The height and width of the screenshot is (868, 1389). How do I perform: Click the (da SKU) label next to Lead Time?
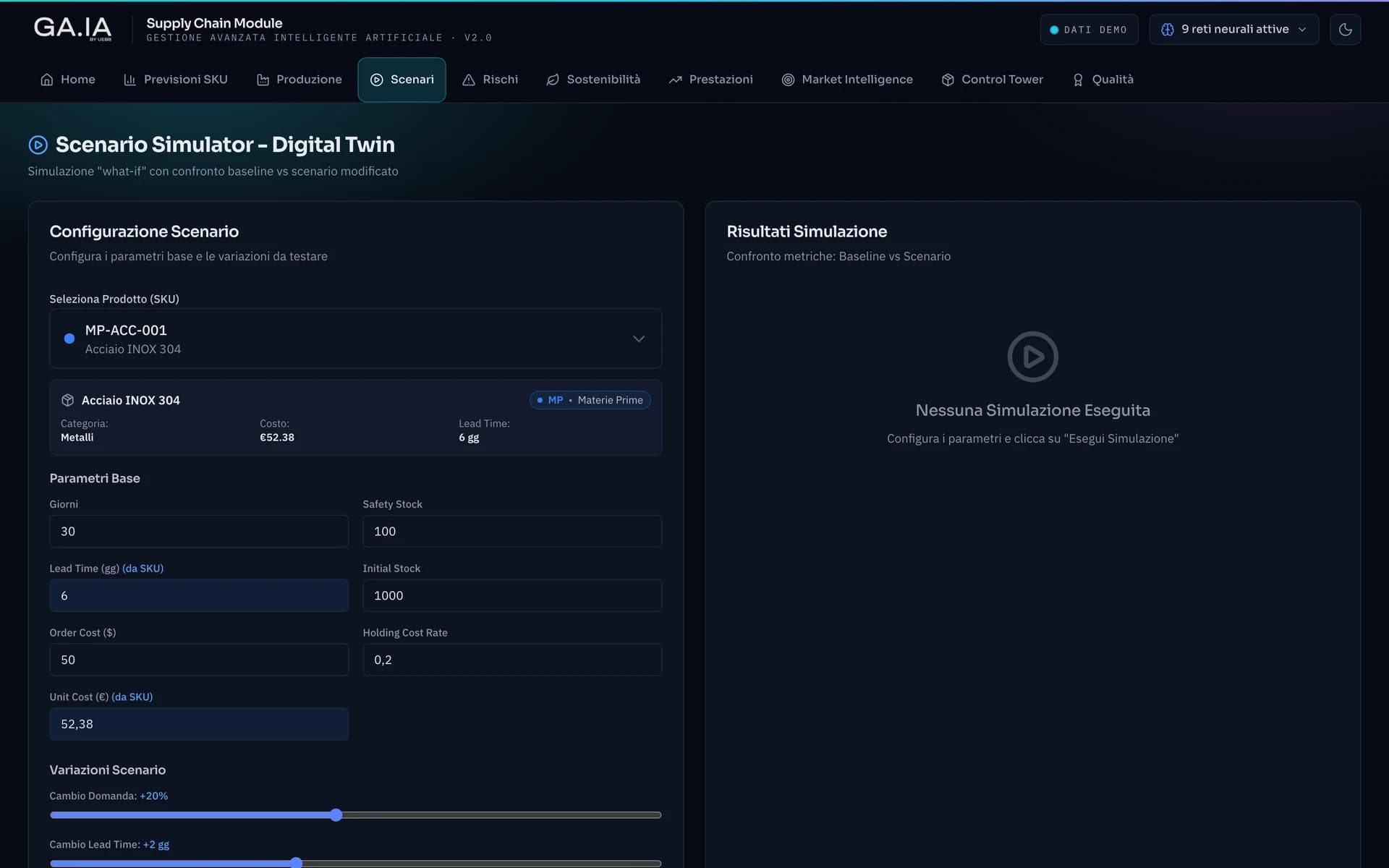coord(143,569)
